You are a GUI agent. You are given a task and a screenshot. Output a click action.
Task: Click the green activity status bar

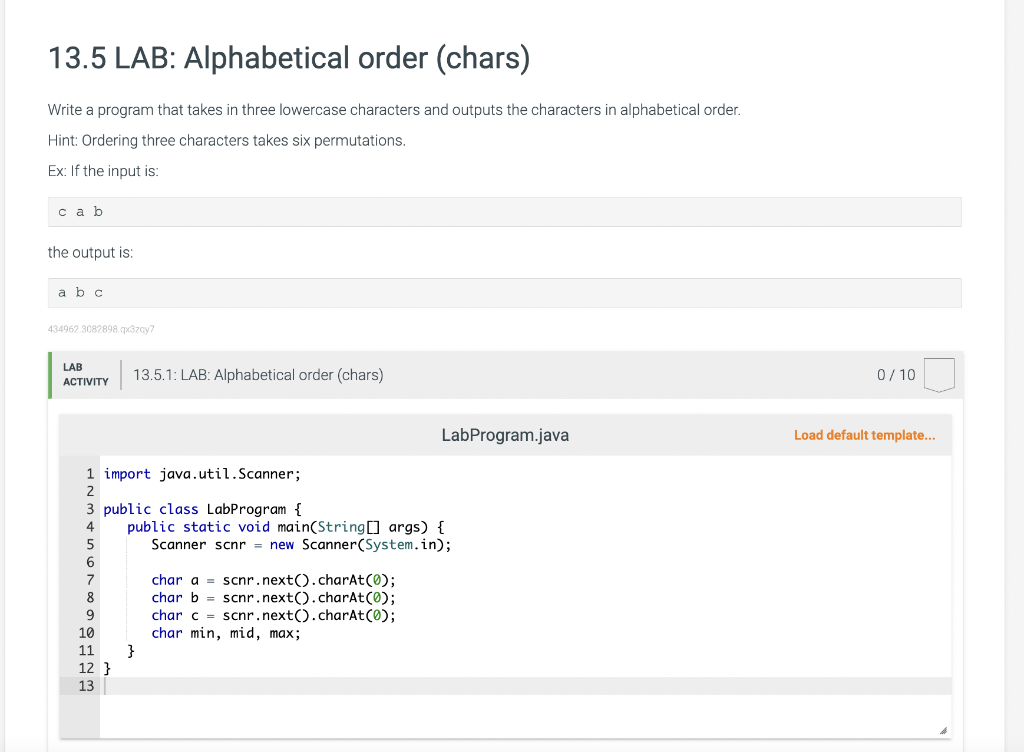coord(48,374)
